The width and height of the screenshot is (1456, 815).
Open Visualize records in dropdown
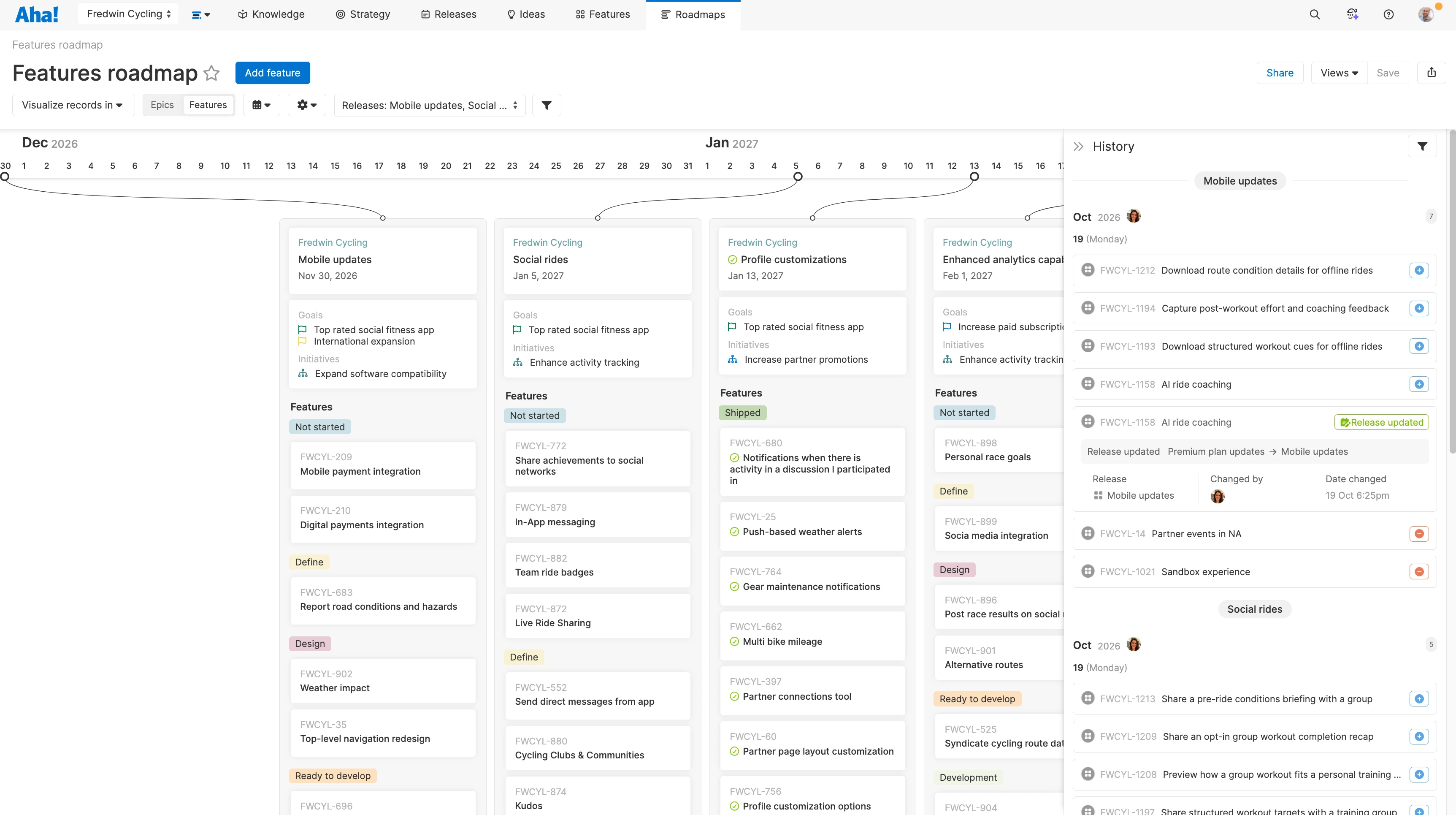(x=73, y=105)
